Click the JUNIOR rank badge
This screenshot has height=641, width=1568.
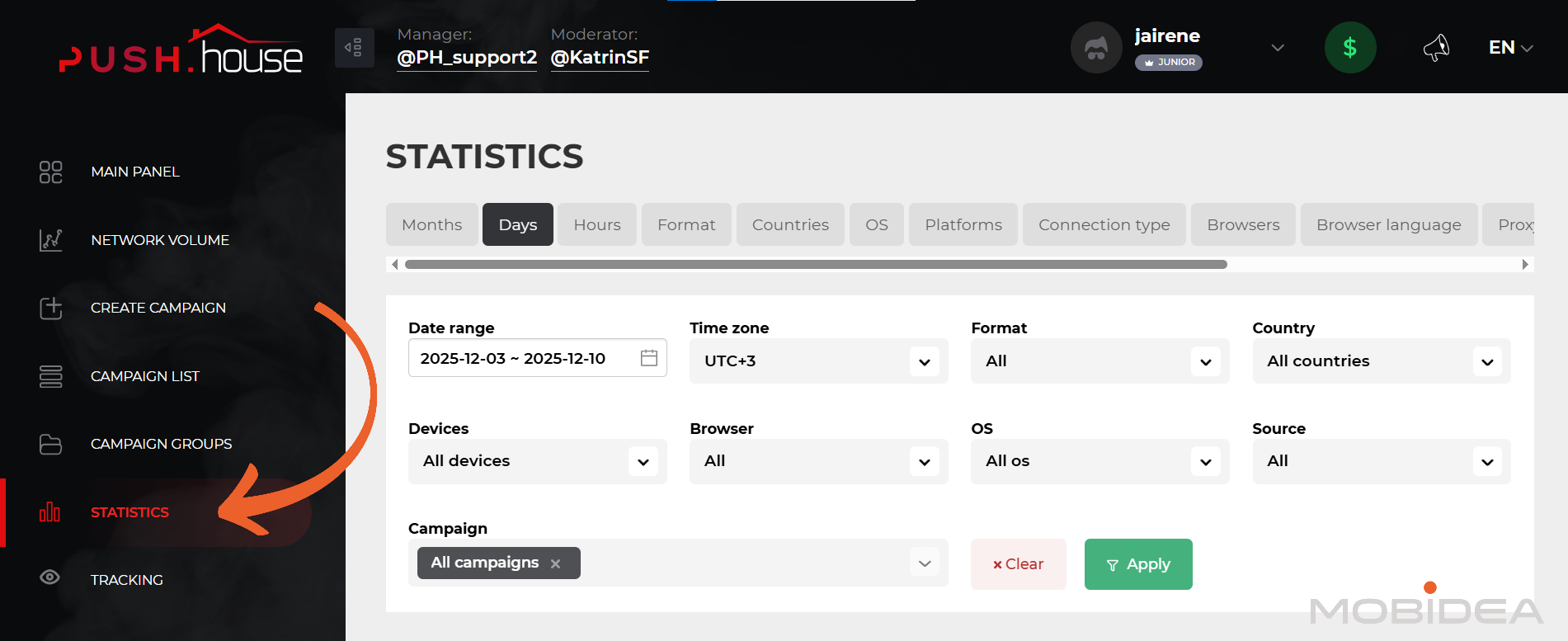[x=1169, y=62]
